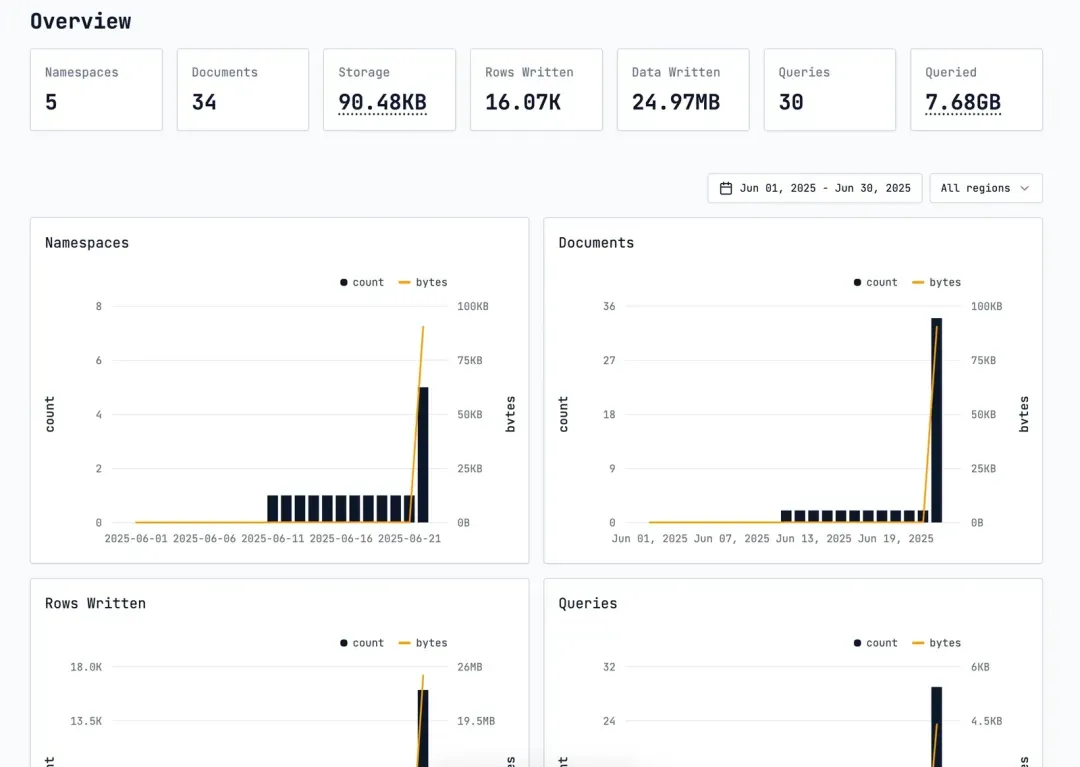Toggle bytes legend in Namespaces chart
This screenshot has width=1080, height=767.
pos(423,282)
